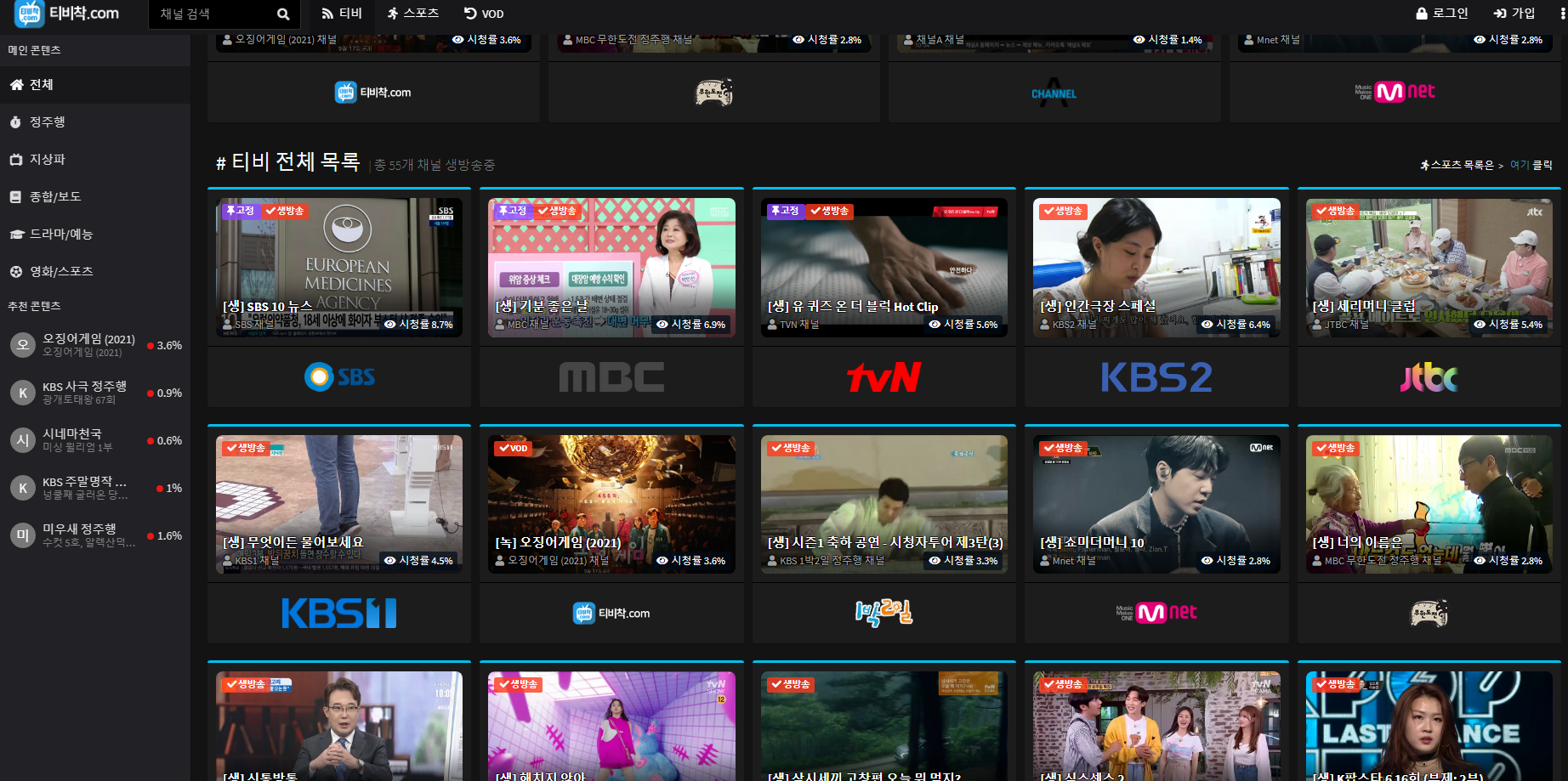Open recommended 미우새 정주행 item
Screen dimensions: 1568x781
click(95, 535)
